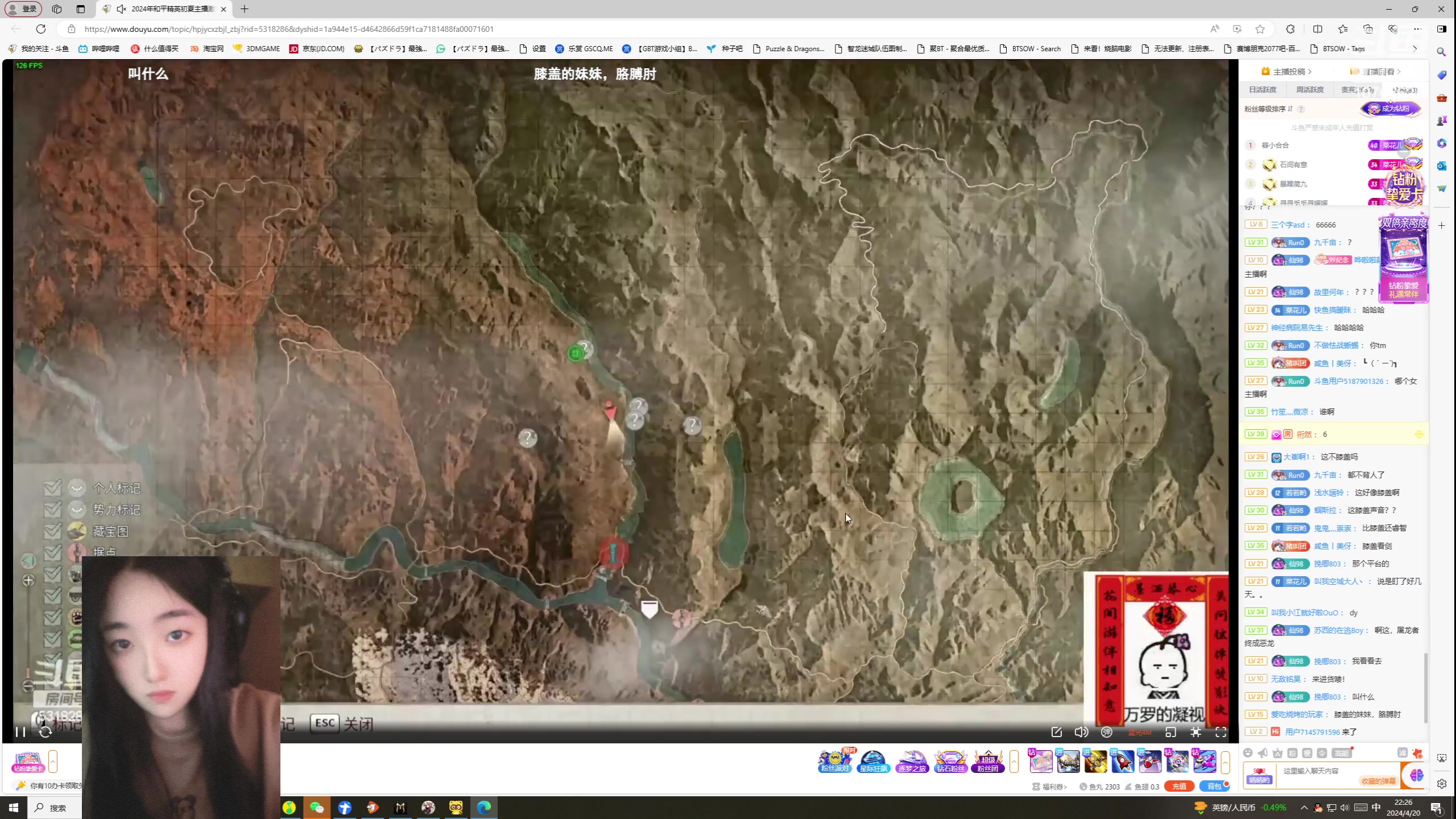
Task: Open WeChat from the taskbar
Action: [317, 808]
